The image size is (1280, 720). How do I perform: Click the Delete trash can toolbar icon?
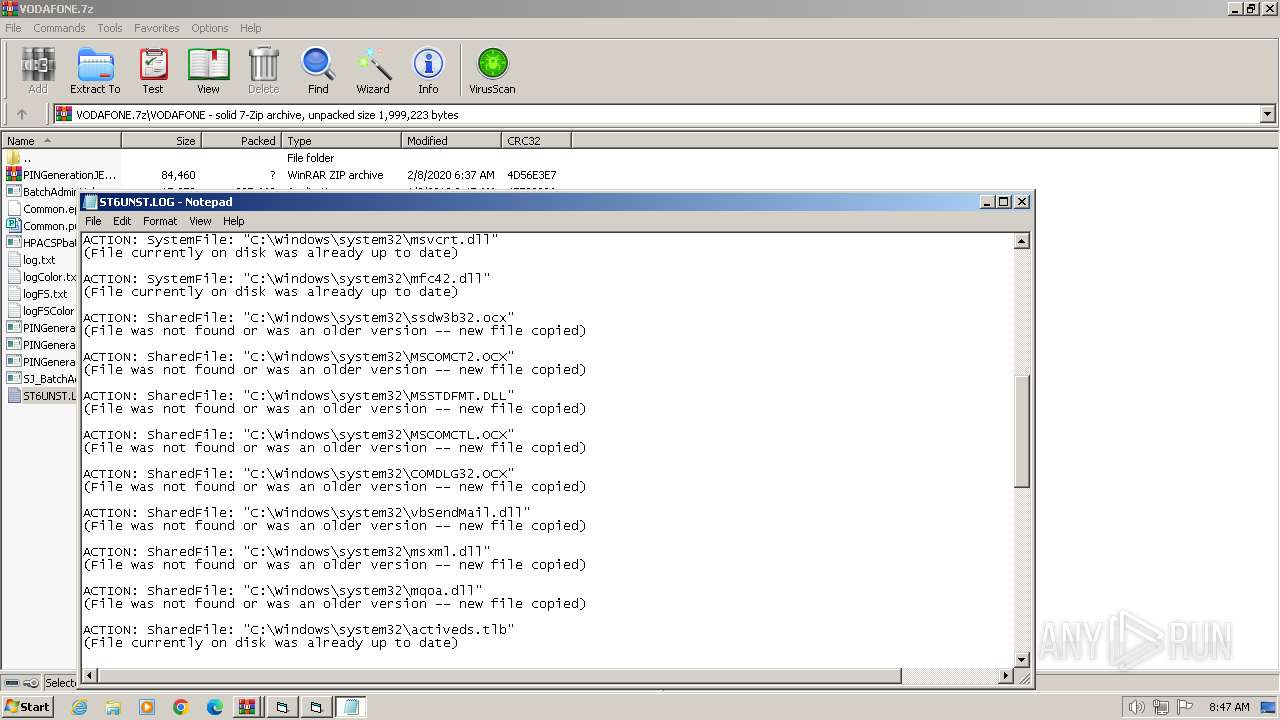pyautogui.click(x=263, y=71)
